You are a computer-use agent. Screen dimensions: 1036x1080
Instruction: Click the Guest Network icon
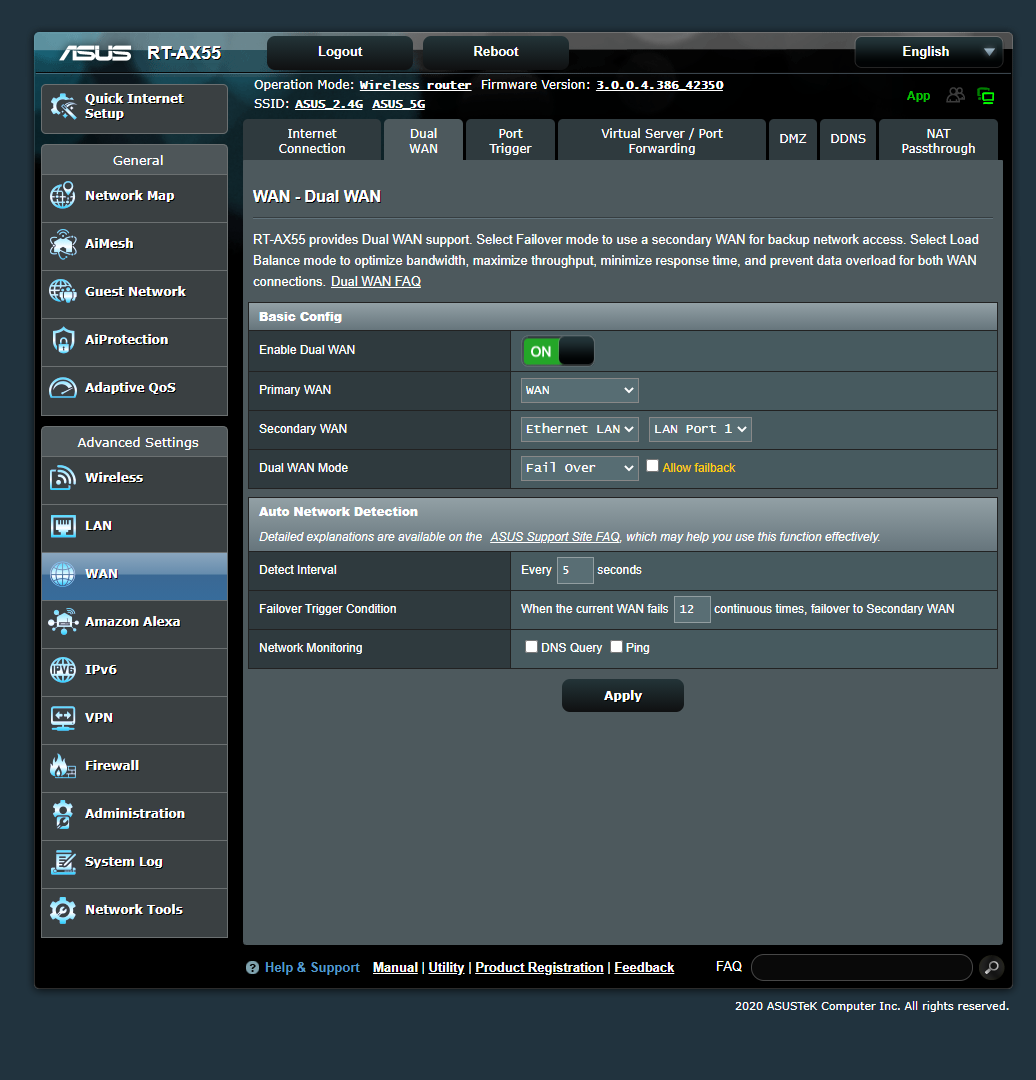63,291
